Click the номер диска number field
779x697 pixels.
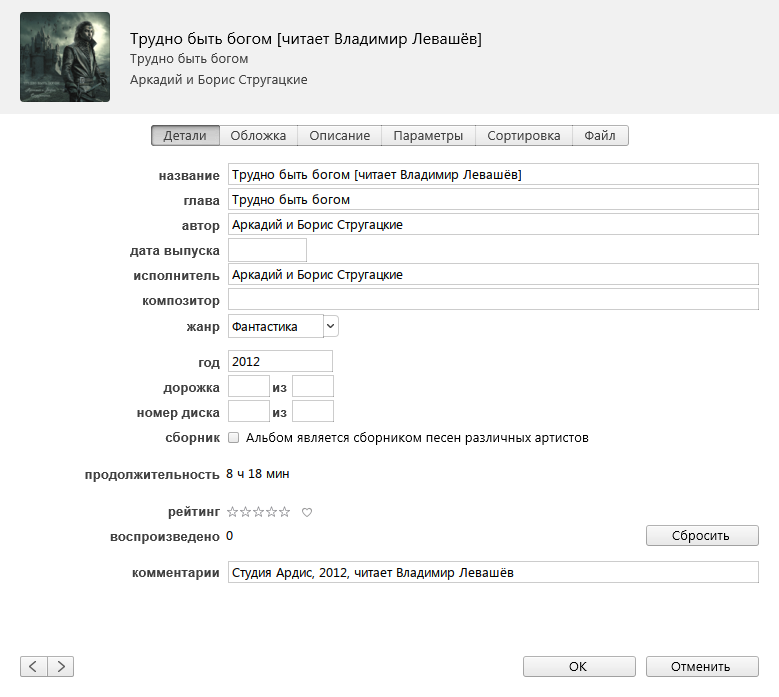(249, 412)
